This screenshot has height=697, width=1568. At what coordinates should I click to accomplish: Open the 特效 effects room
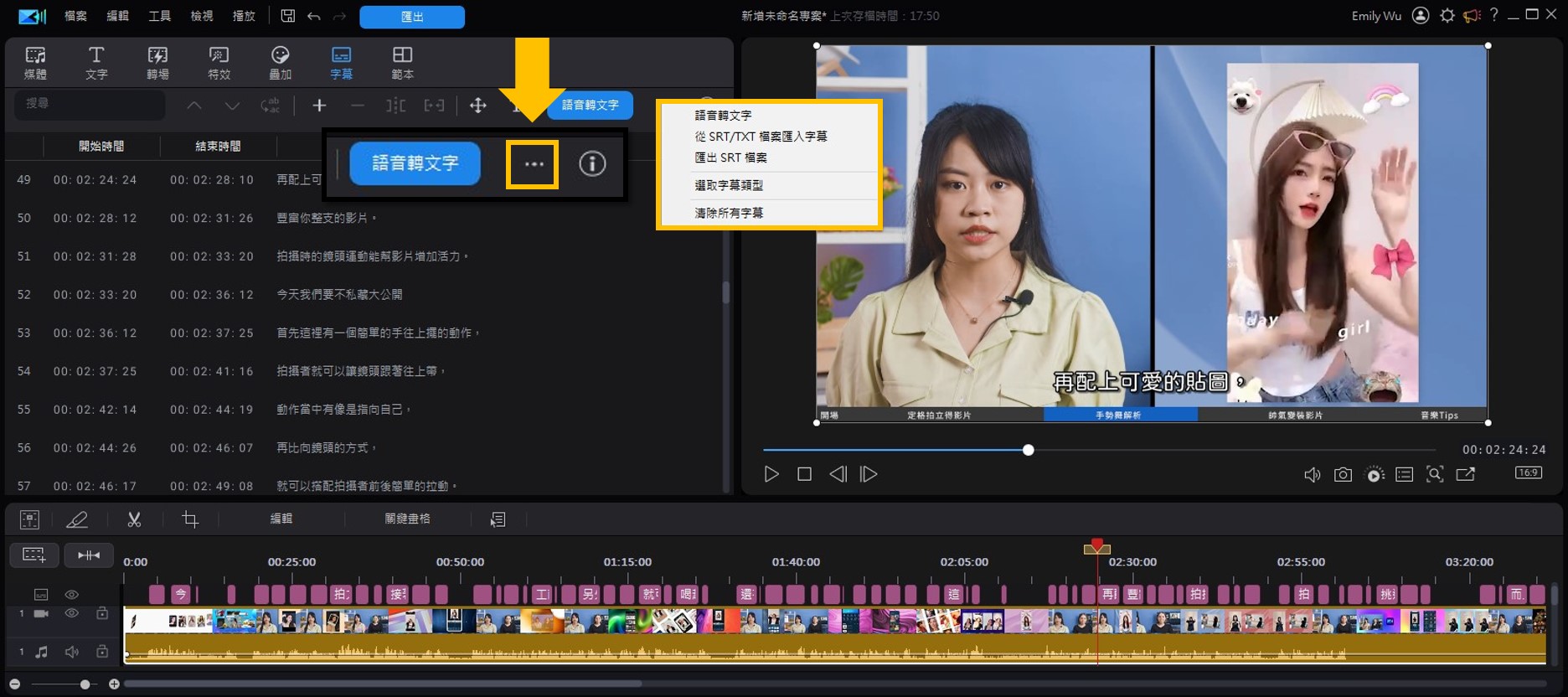click(219, 63)
